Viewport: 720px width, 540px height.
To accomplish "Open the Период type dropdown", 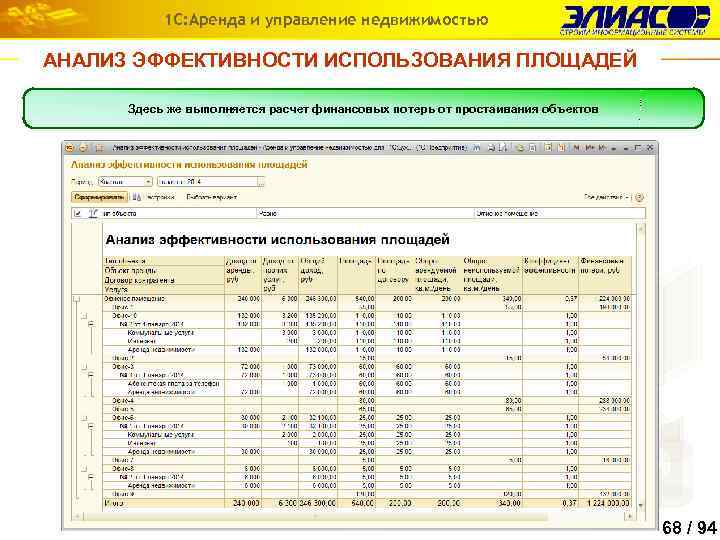I will tap(148, 182).
